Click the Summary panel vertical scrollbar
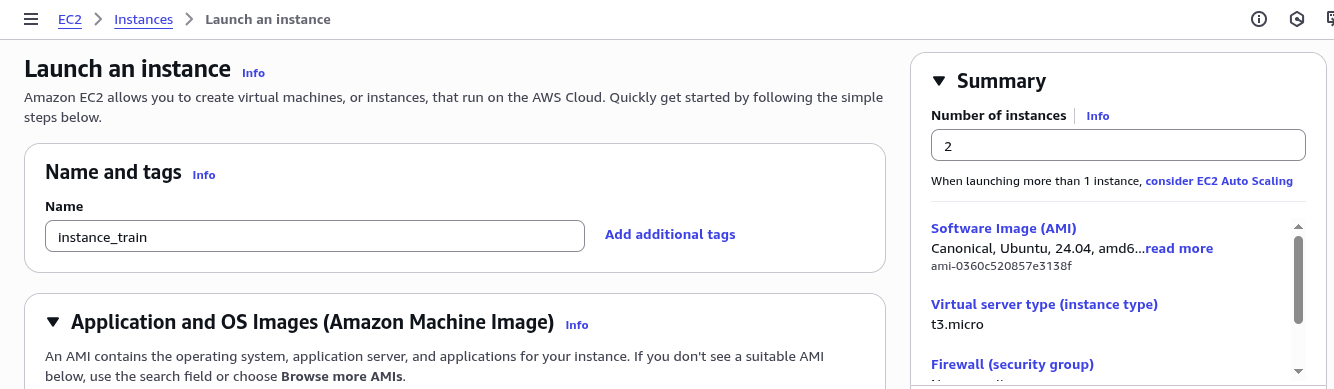This screenshot has width=1334, height=389. [1298, 280]
